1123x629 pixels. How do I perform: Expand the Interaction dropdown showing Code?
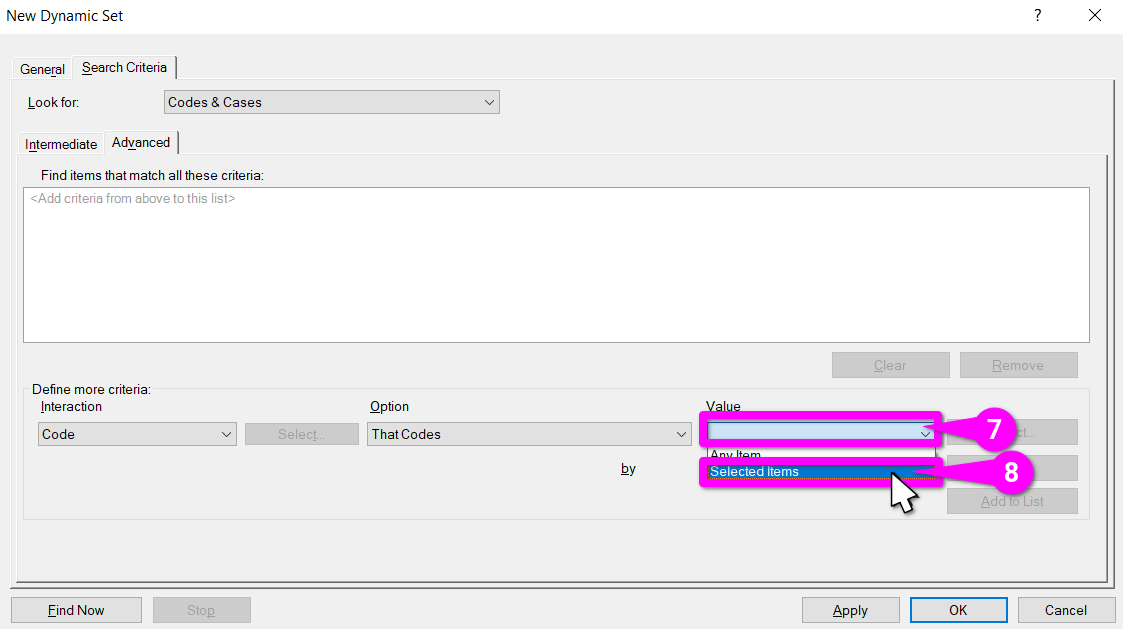(137, 434)
